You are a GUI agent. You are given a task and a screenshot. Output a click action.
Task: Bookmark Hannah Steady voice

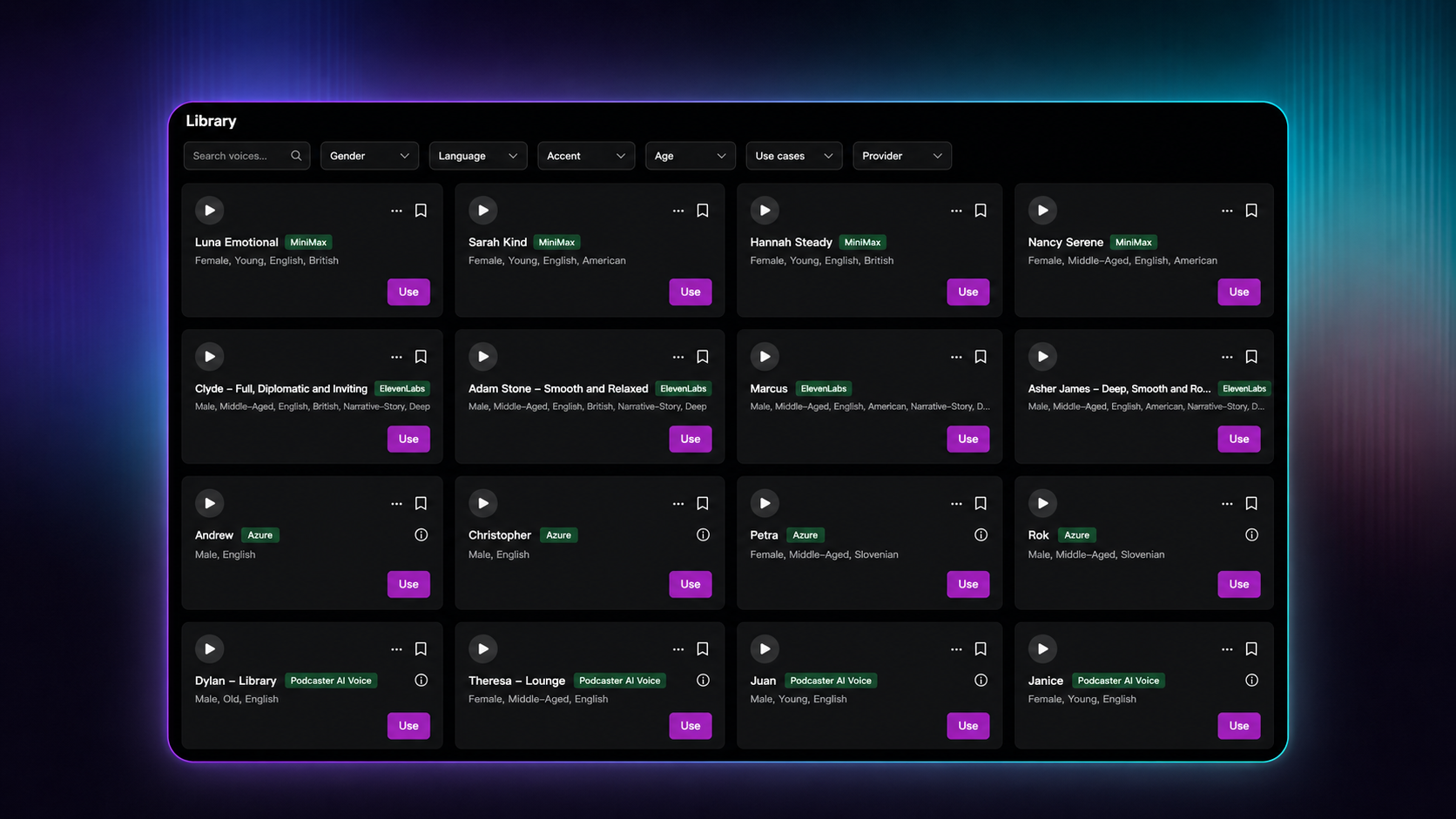981,211
